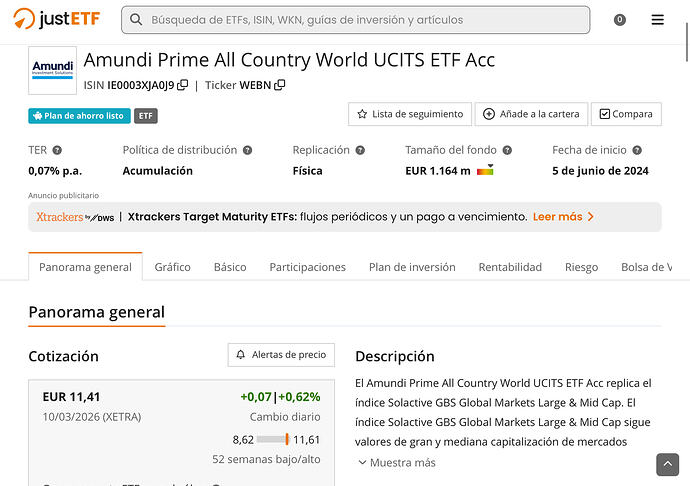Open the notifications counter badge showing 0

(619, 20)
